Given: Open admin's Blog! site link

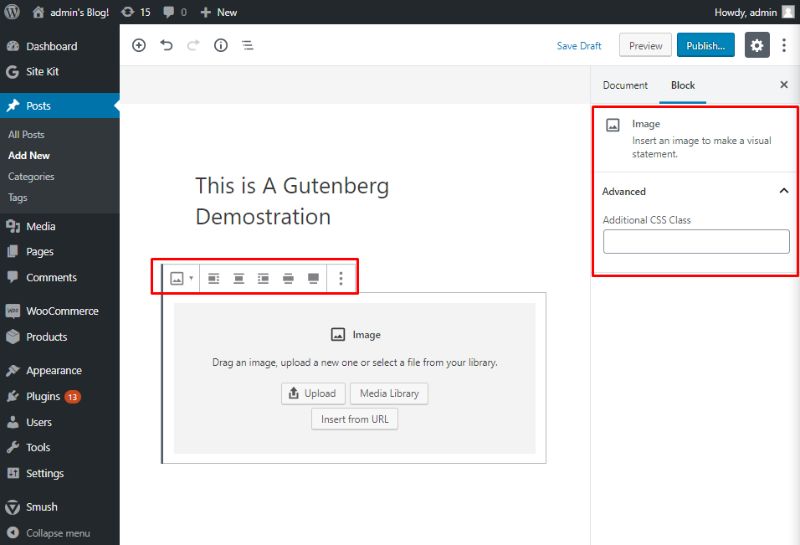Looking at the screenshot, I should point(70,12).
